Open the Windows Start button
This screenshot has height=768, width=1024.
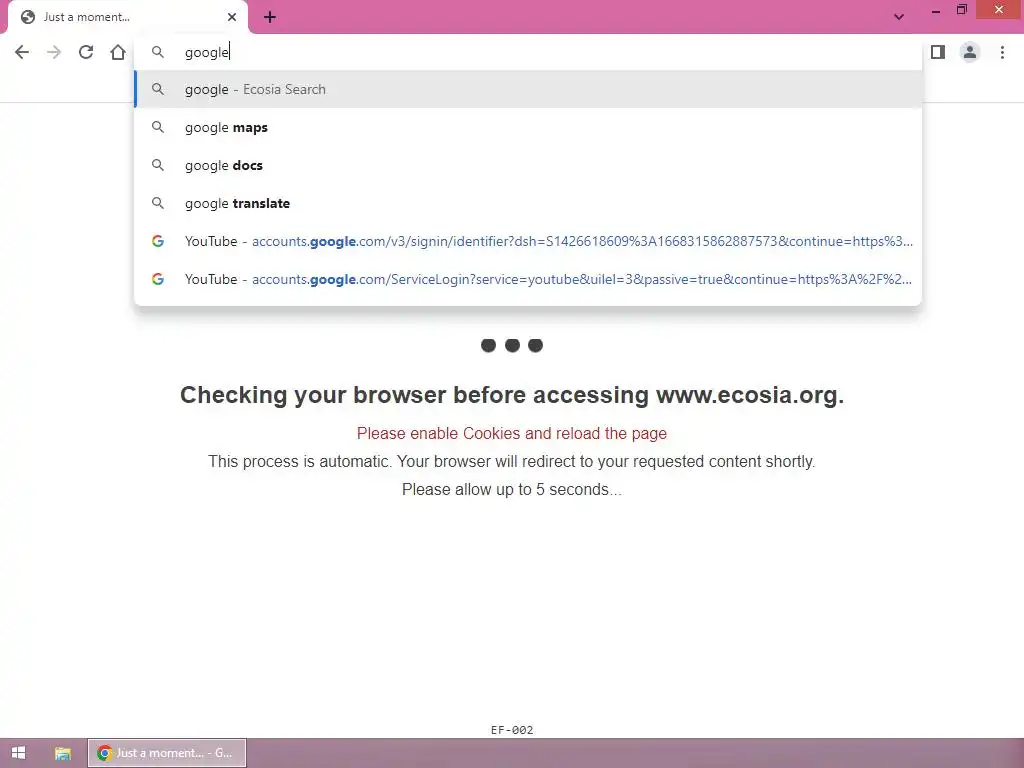click(18, 753)
